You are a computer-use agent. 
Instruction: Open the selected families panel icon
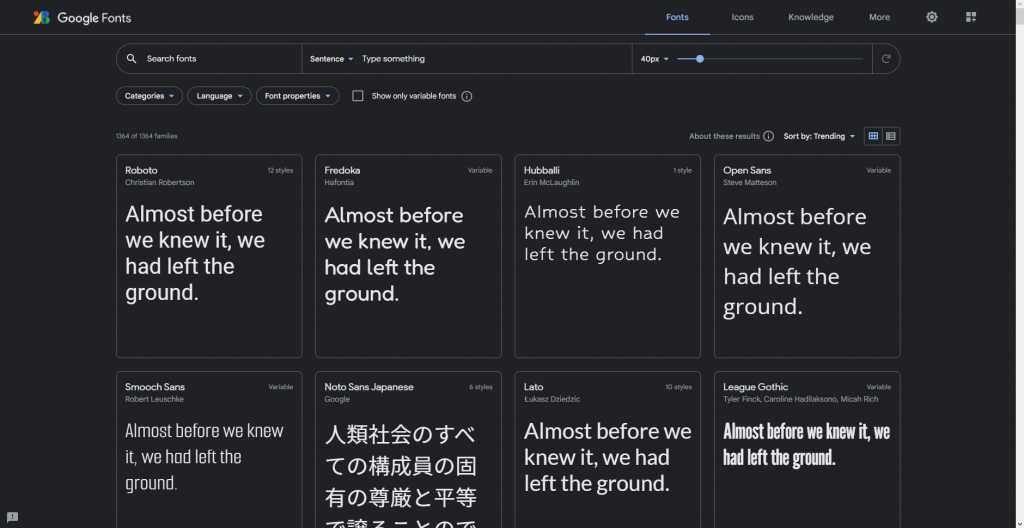tap(970, 17)
